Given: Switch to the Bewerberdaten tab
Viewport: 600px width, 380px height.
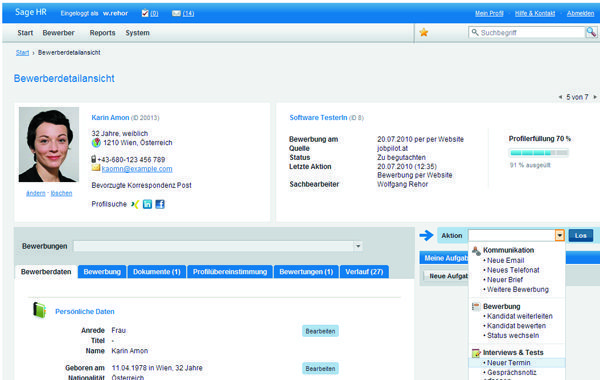Looking at the screenshot, I should point(46,272).
